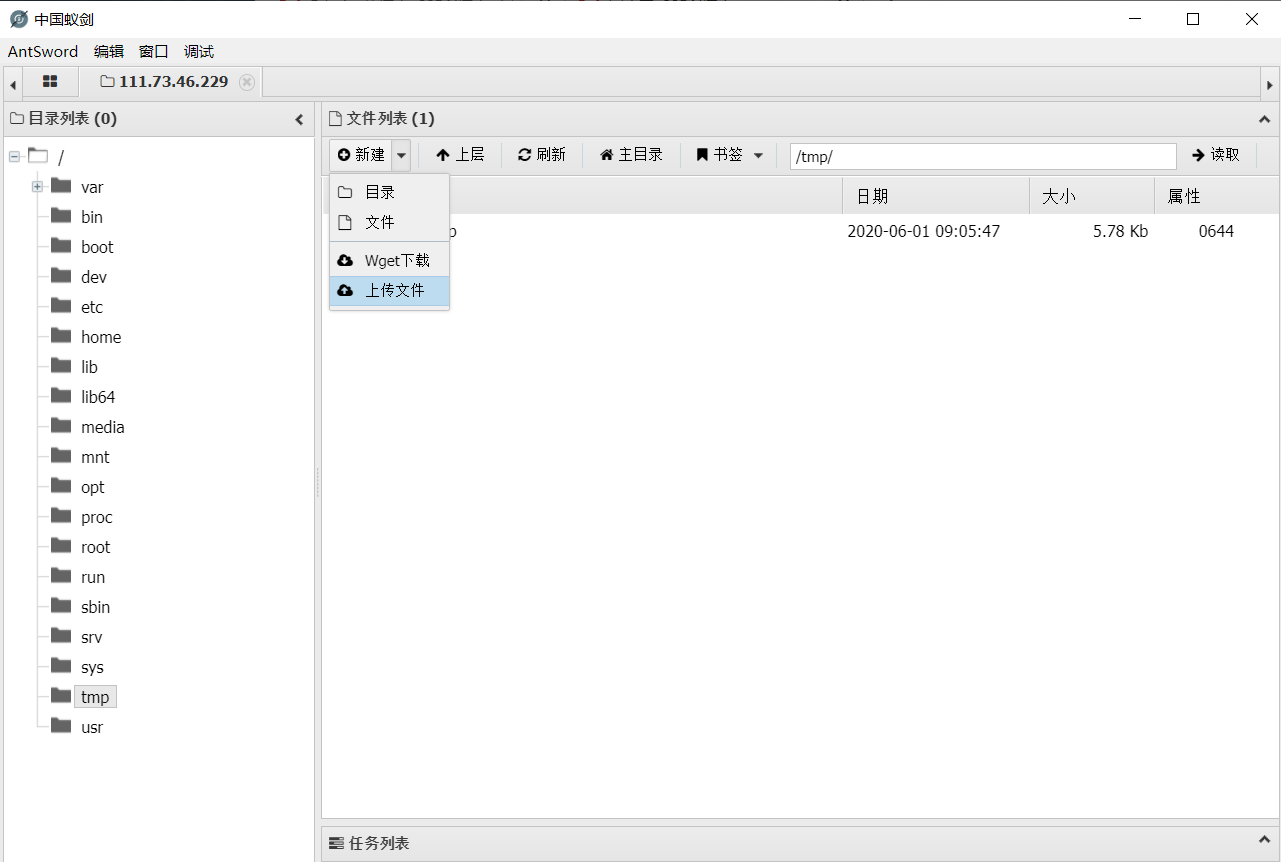
Task: Click the 上传文件 cloud upload icon
Action: click(x=345, y=290)
